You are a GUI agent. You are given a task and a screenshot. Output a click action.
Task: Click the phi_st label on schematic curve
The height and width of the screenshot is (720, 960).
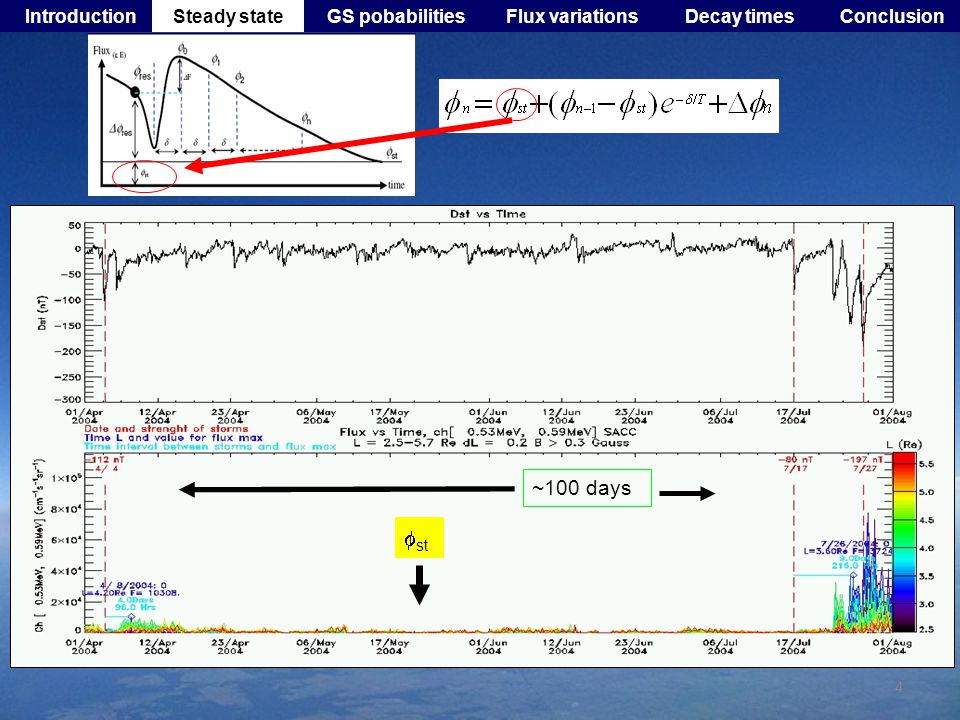coord(392,153)
